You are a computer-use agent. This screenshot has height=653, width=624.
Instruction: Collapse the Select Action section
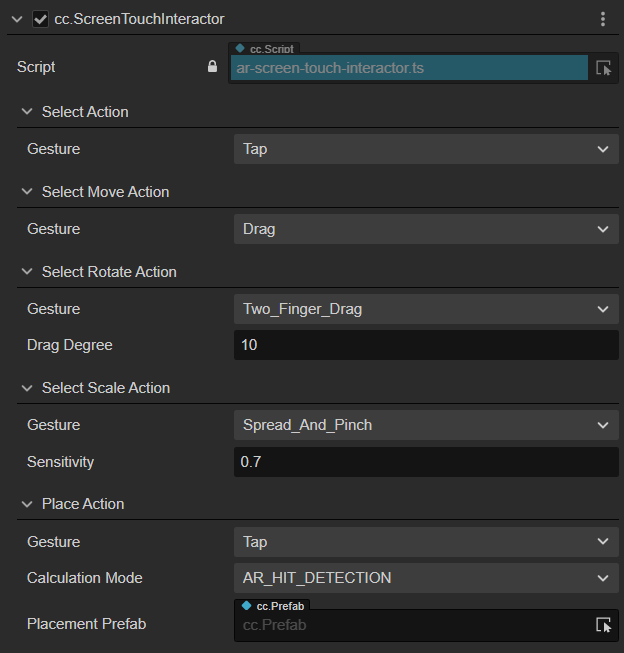tap(27, 112)
